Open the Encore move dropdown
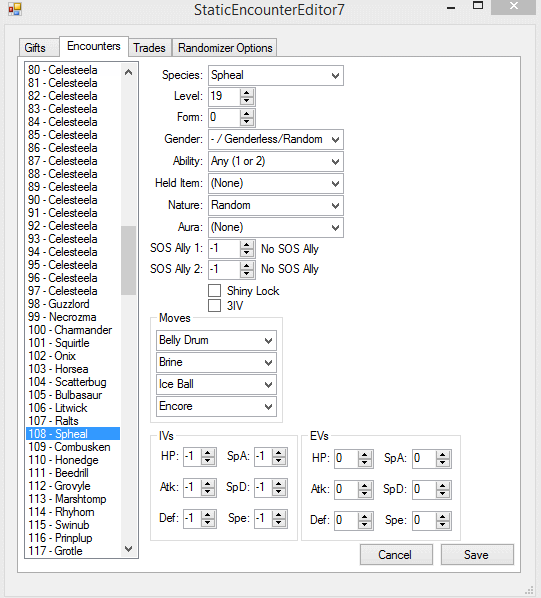The width and height of the screenshot is (541, 598). 216,406
